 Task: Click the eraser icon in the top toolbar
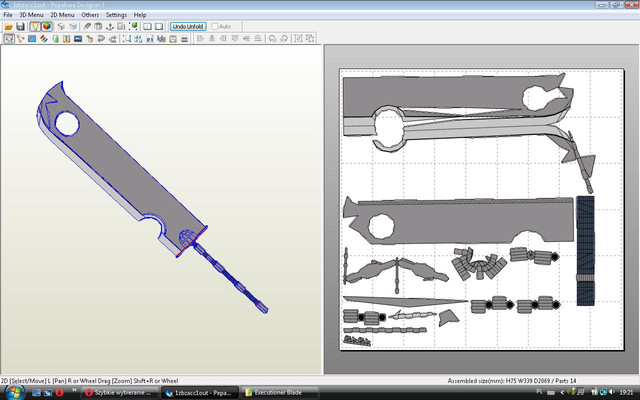pyautogui.click(x=87, y=26)
